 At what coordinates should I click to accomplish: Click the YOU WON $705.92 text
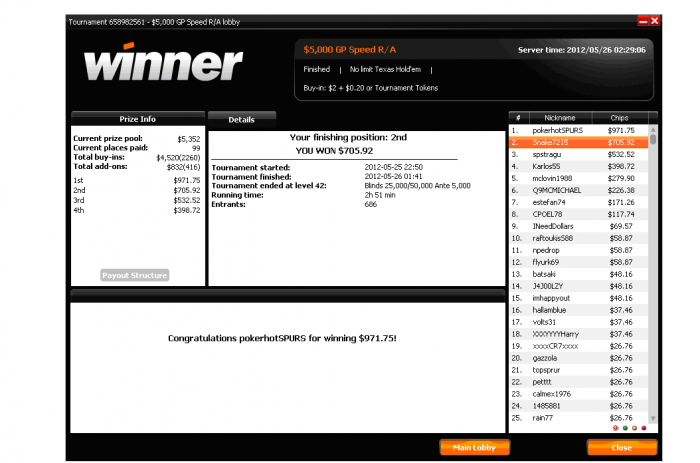pyautogui.click(x=334, y=151)
